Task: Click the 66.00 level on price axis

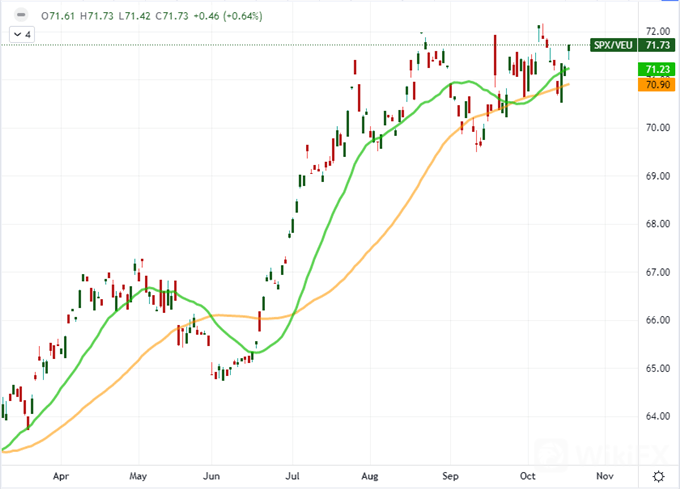Action: pyautogui.click(x=657, y=320)
